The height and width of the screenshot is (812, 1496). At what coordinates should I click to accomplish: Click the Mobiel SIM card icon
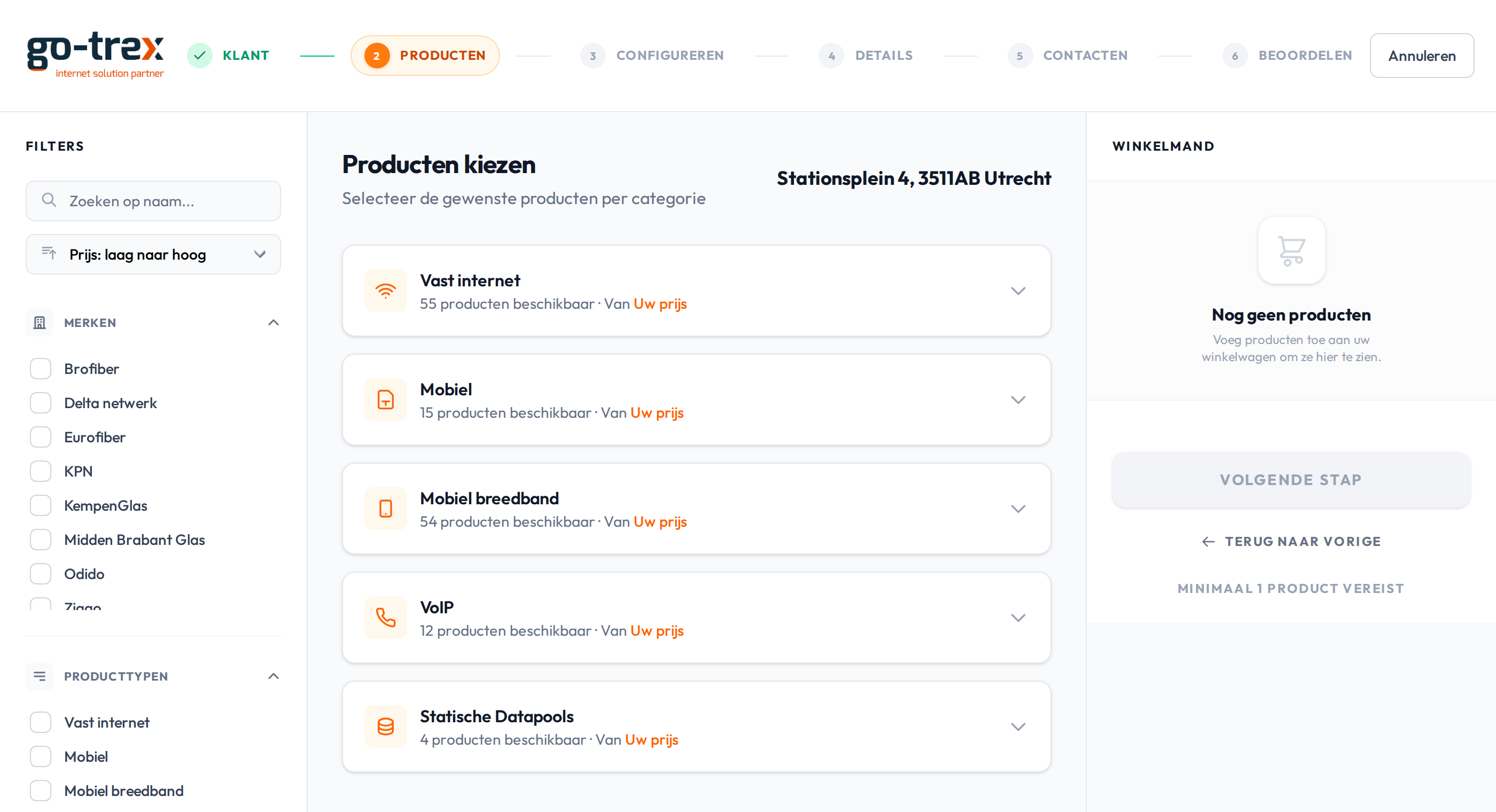pyautogui.click(x=386, y=400)
